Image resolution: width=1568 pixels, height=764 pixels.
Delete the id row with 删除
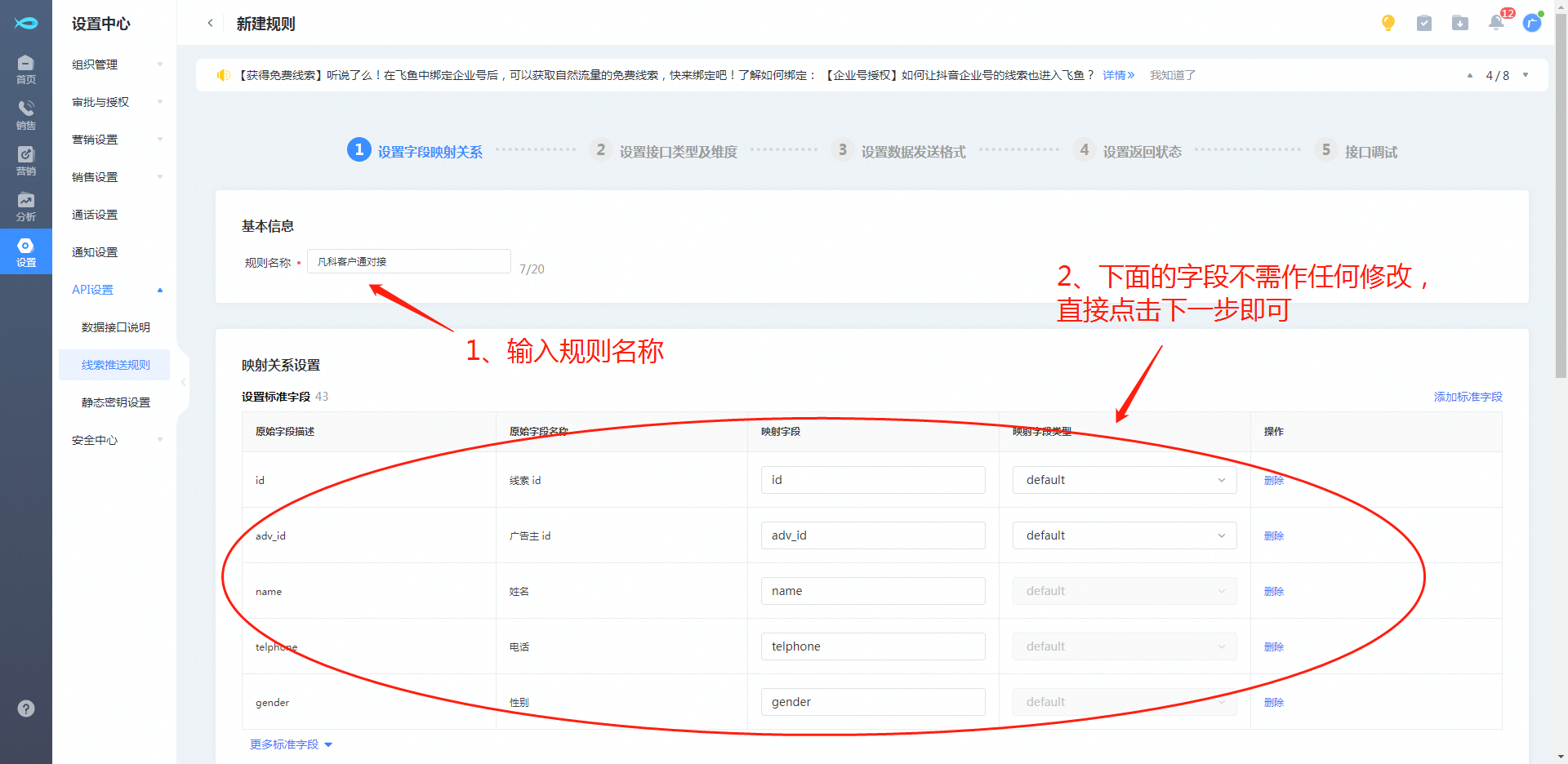1274,480
